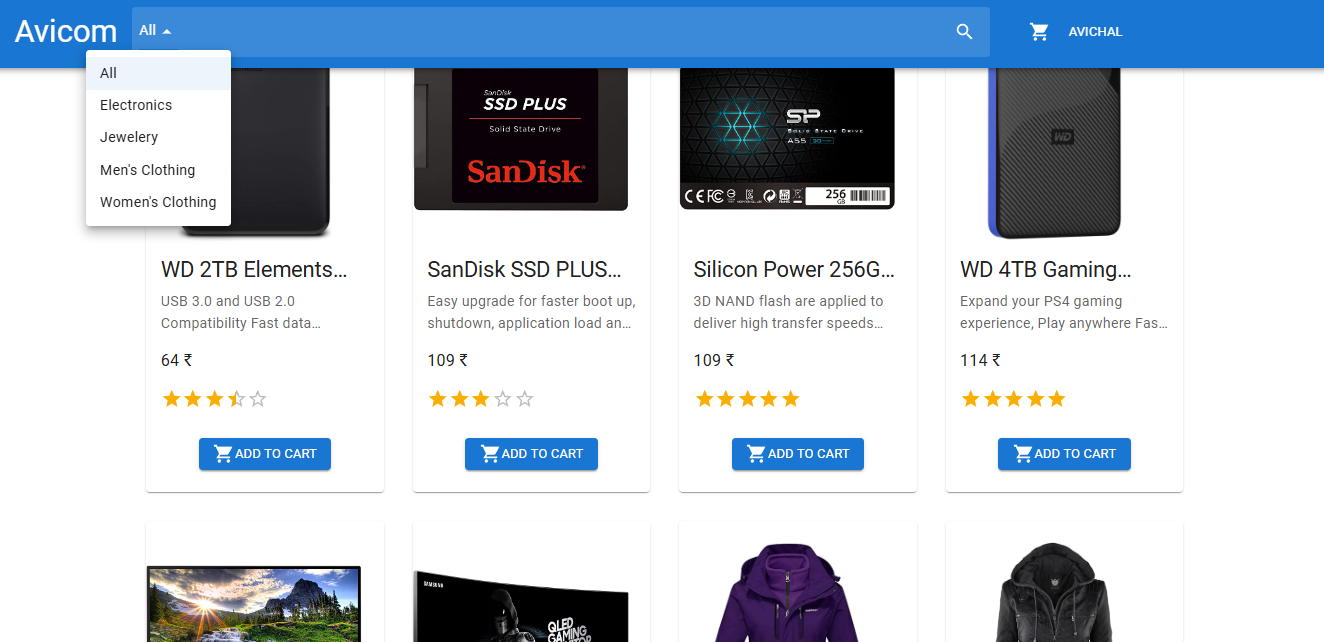The image size is (1324, 642).
Task: Open the AVICHAL account button
Action: pyautogui.click(x=1095, y=32)
